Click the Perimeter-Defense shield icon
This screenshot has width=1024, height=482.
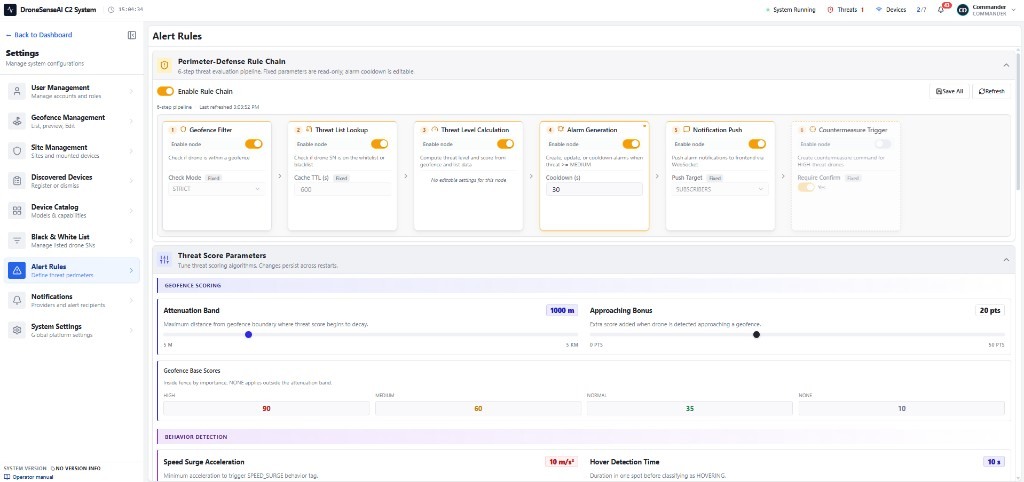(x=165, y=65)
